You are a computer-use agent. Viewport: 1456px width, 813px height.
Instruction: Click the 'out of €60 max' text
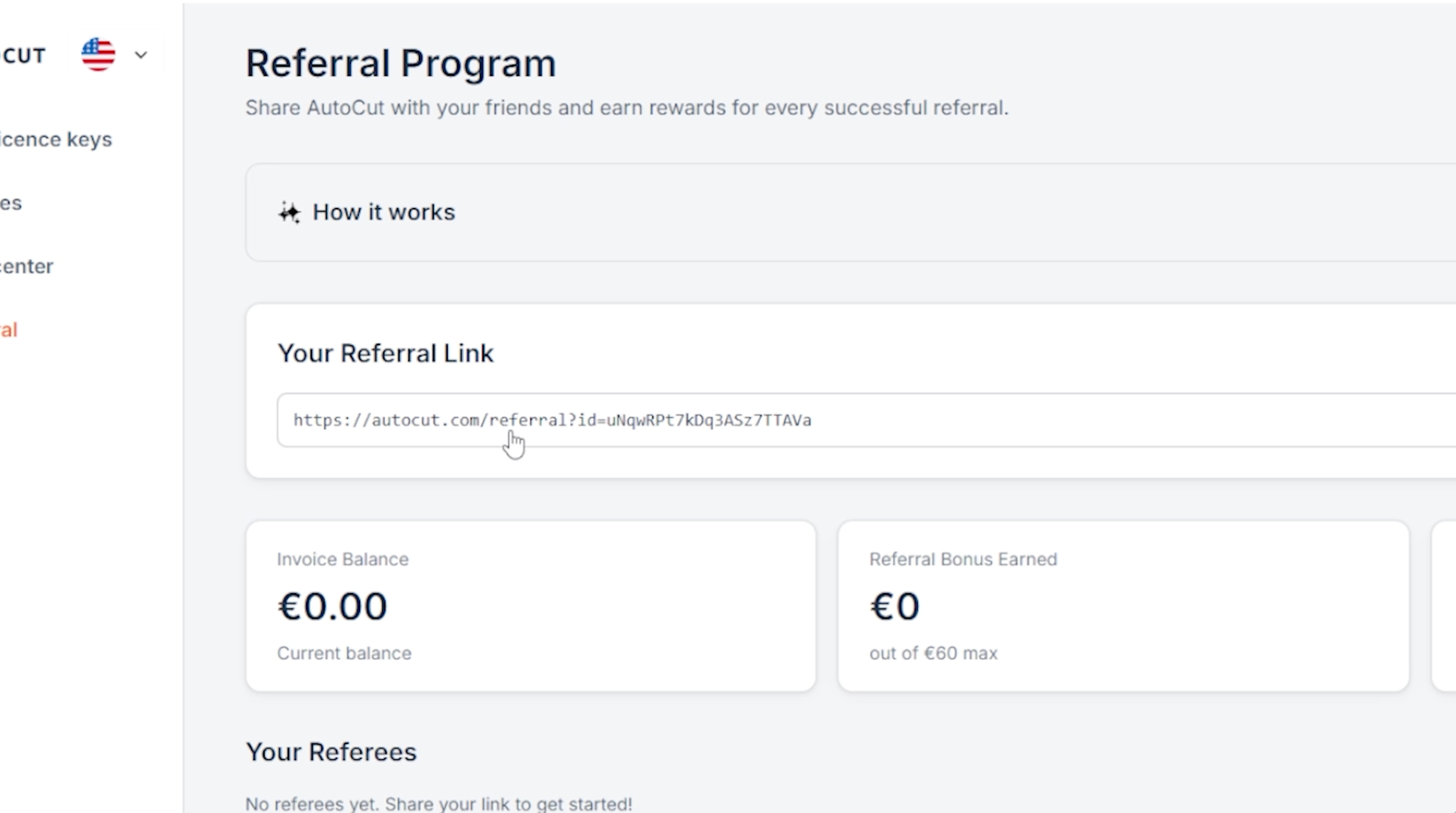(x=933, y=653)
